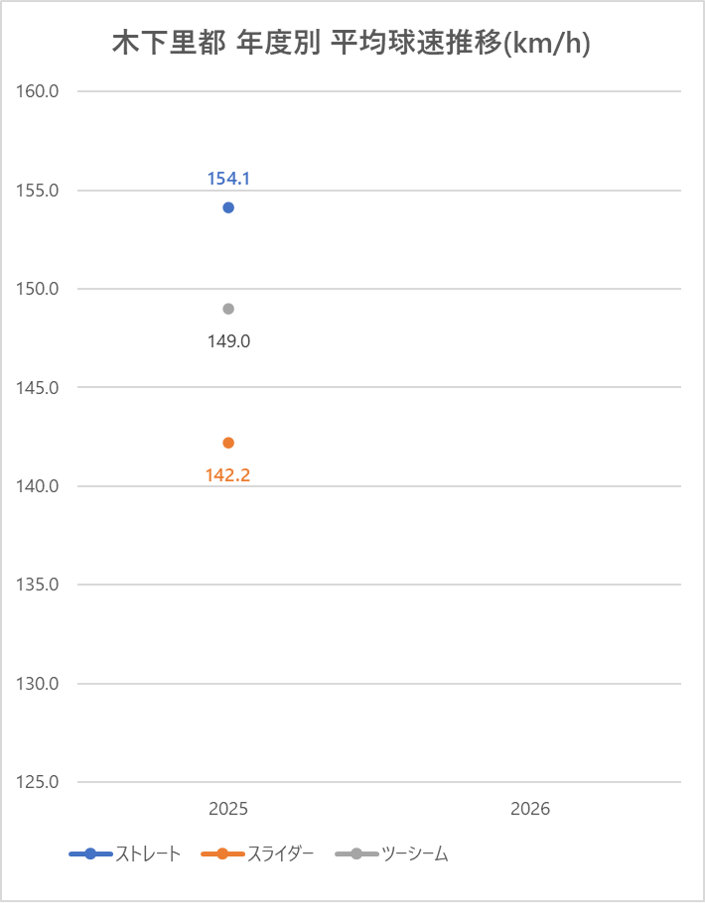The image size is (705, 903).
Task: Click the orange スライダー data point
Action: [x=228, y=443]
